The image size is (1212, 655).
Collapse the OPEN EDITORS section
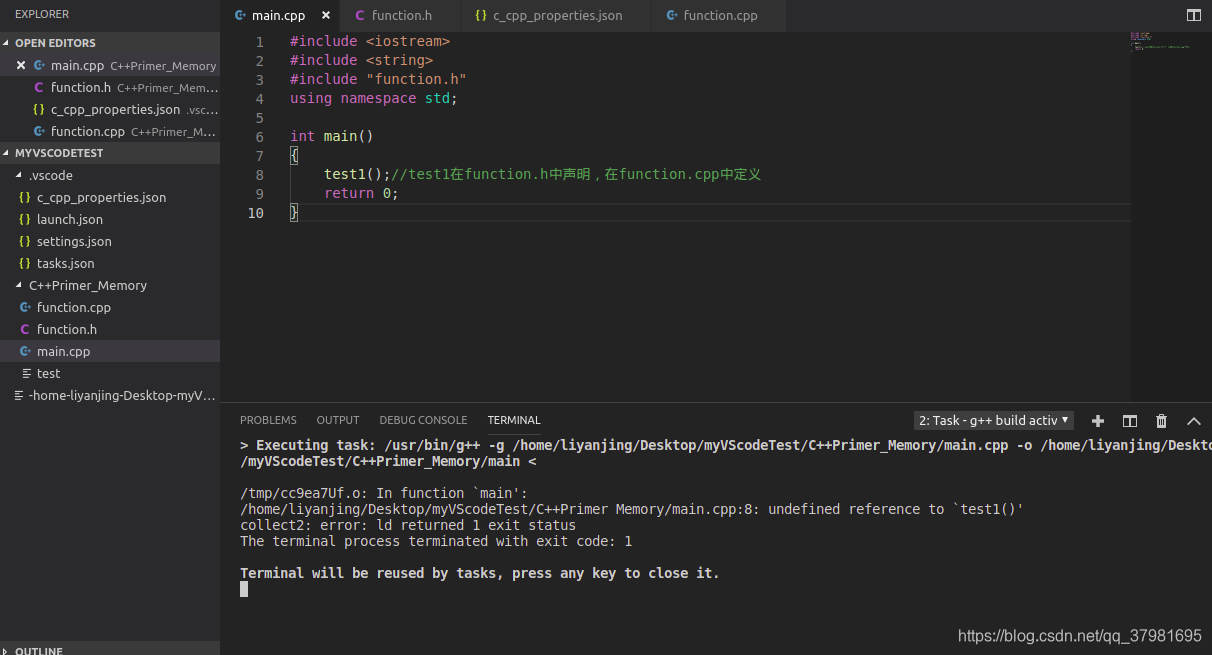pyautogui.click(x=110, y=43)
